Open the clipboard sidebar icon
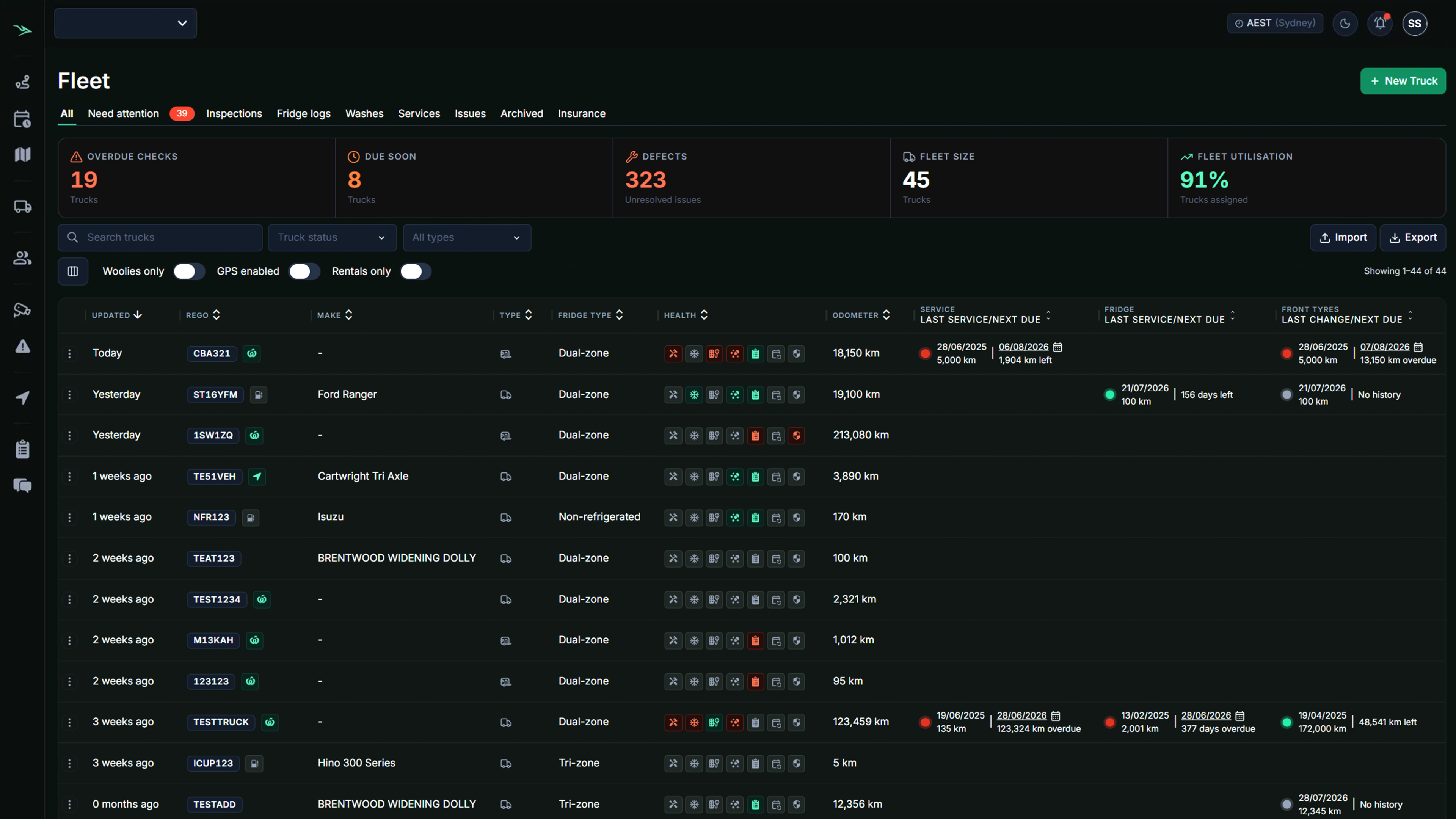Screen dimensions: 1456x819 click(x=22, y=449)
